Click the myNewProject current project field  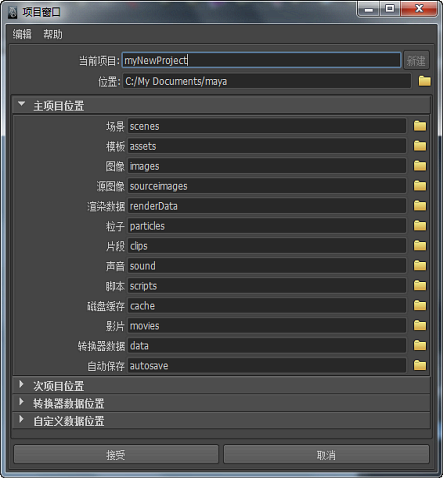click(261, 60)
